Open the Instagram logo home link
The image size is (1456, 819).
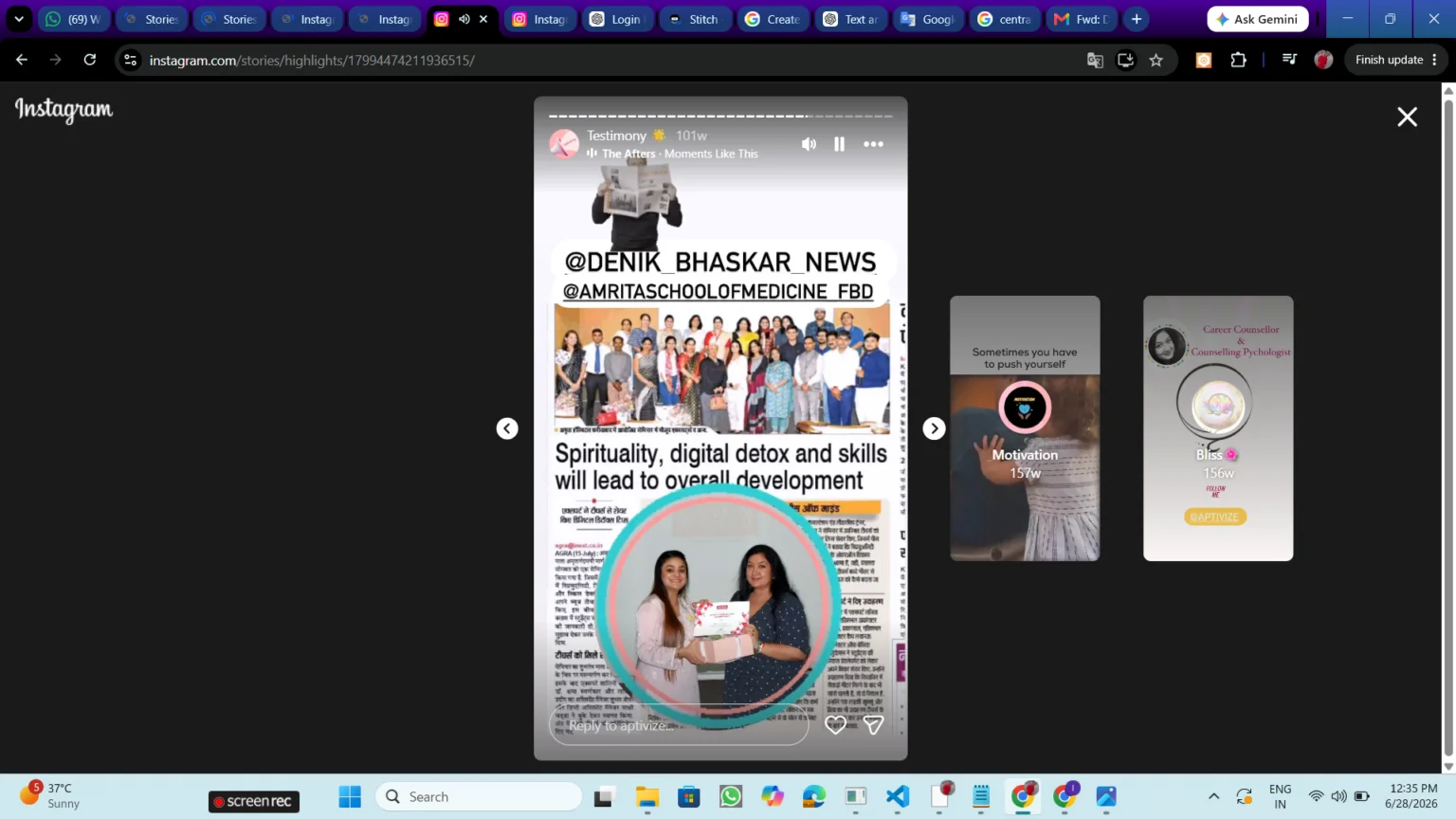pos(64,110)
